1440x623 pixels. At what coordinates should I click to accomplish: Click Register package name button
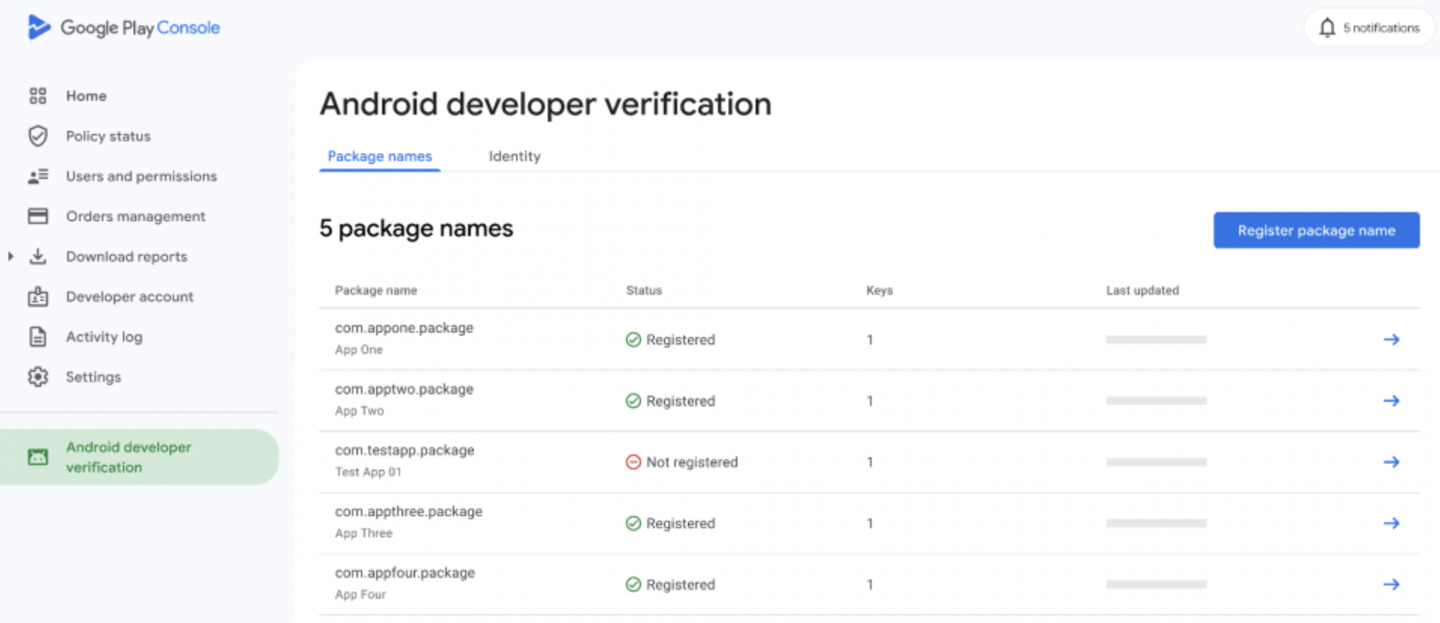click(x=1316, y=230)
